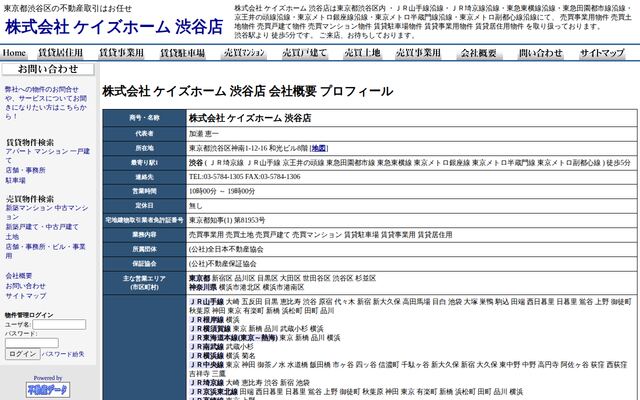
Task: Click the 所属団体 table header cell
Action: [144, 249]
